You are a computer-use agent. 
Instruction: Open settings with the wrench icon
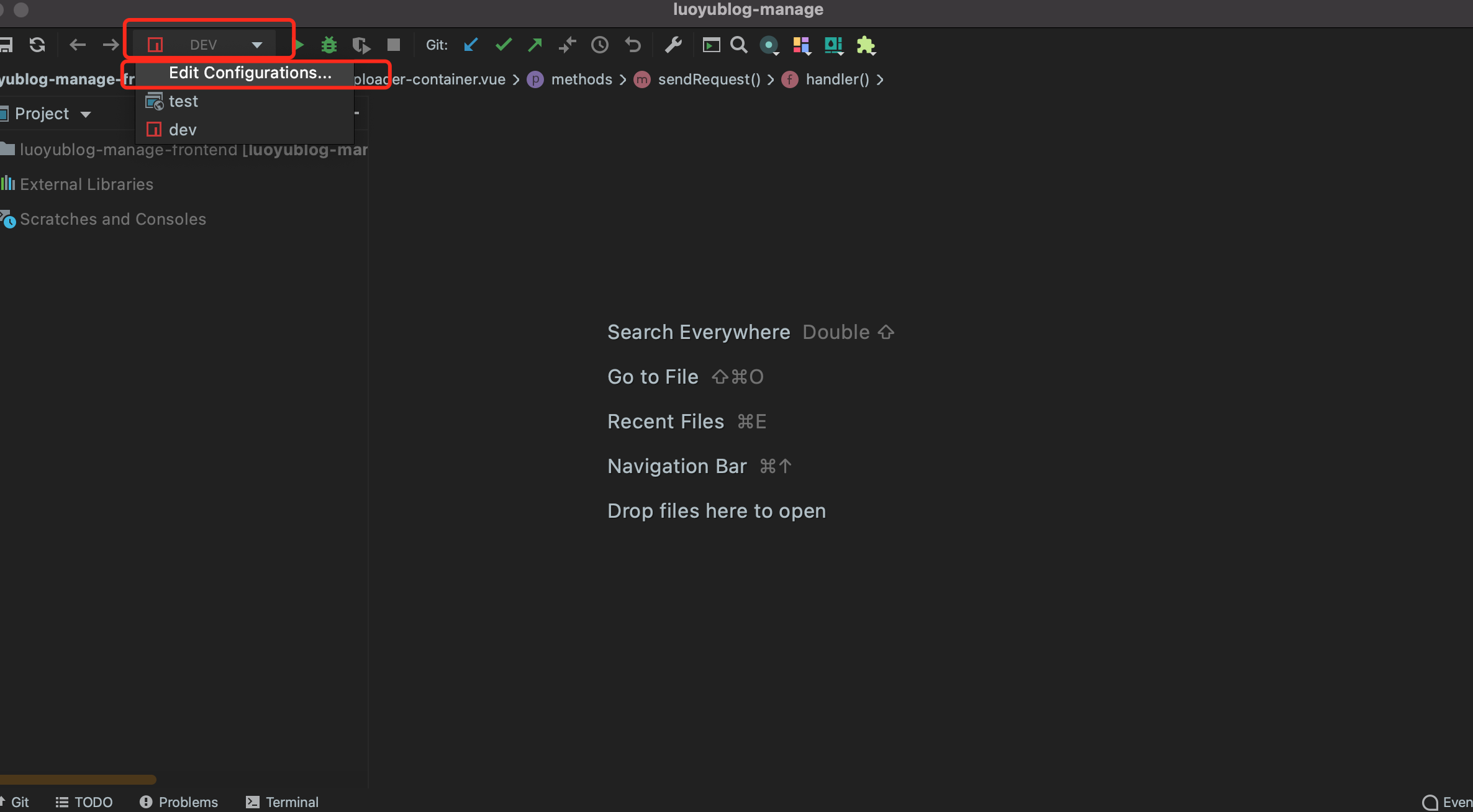pyautogui.click(x=673, y=45)
